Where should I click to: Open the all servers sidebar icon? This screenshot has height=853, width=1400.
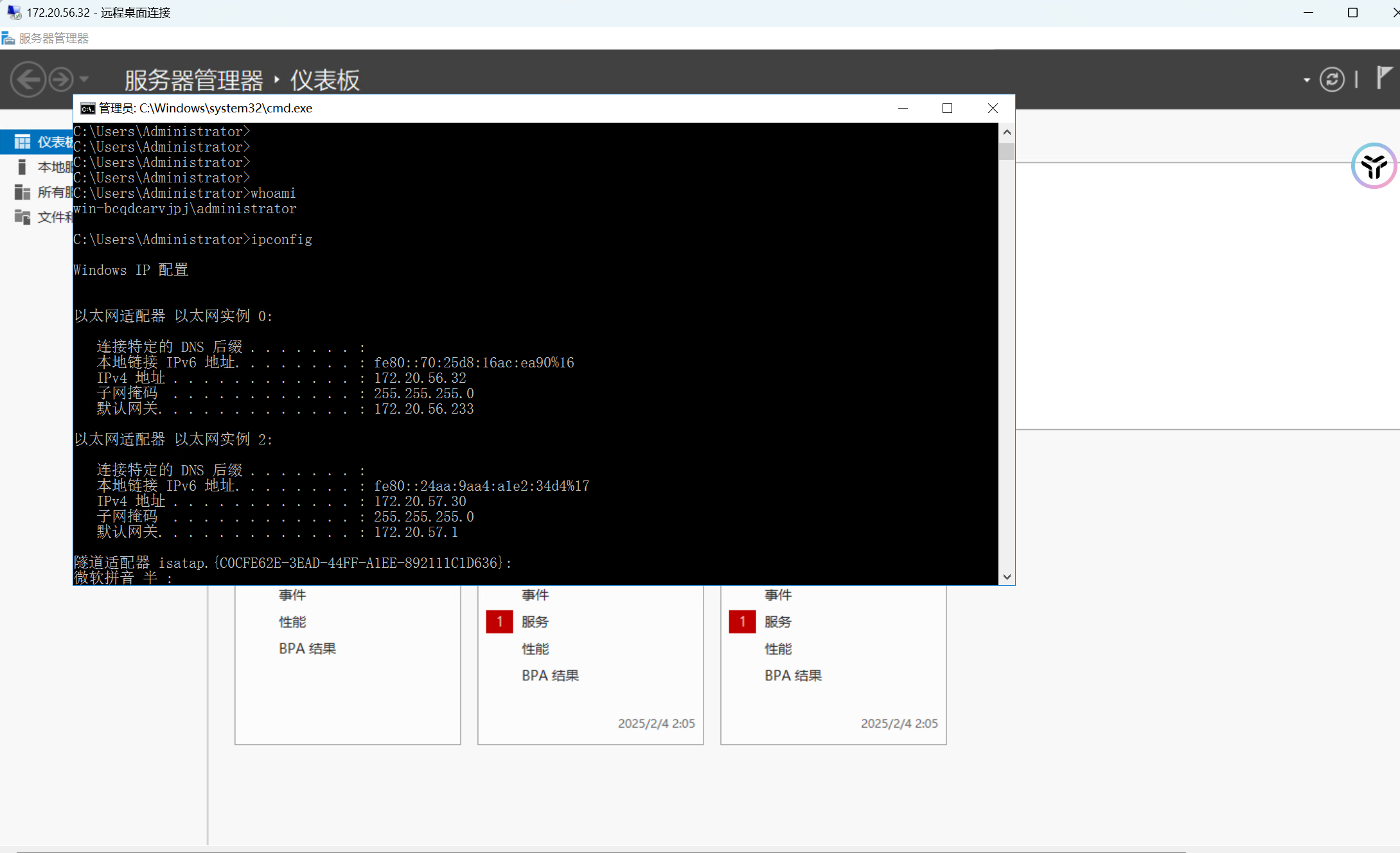pyautogui.click(x=22, y=192)
